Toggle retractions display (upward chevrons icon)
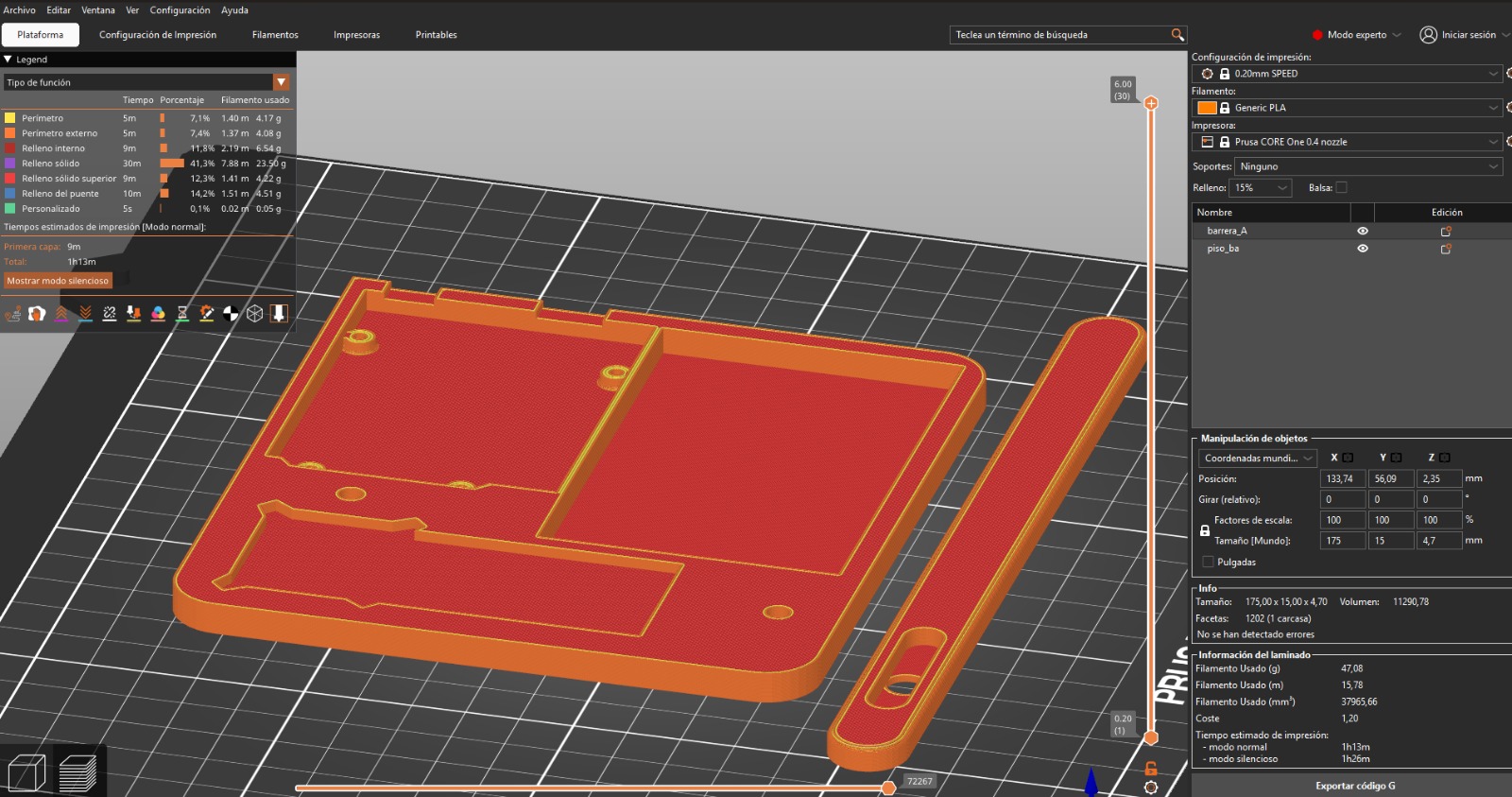 (61, 314)
